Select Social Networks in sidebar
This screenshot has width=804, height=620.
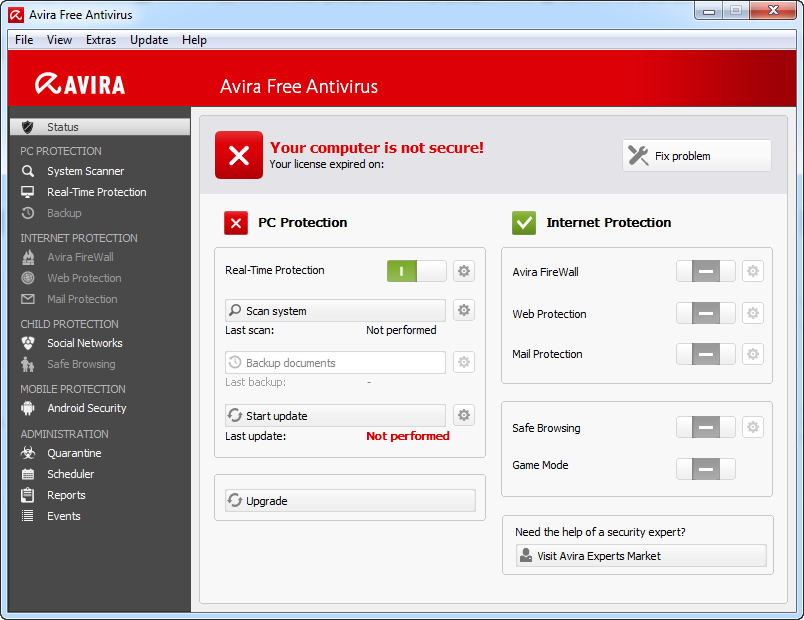click(85, 343)
